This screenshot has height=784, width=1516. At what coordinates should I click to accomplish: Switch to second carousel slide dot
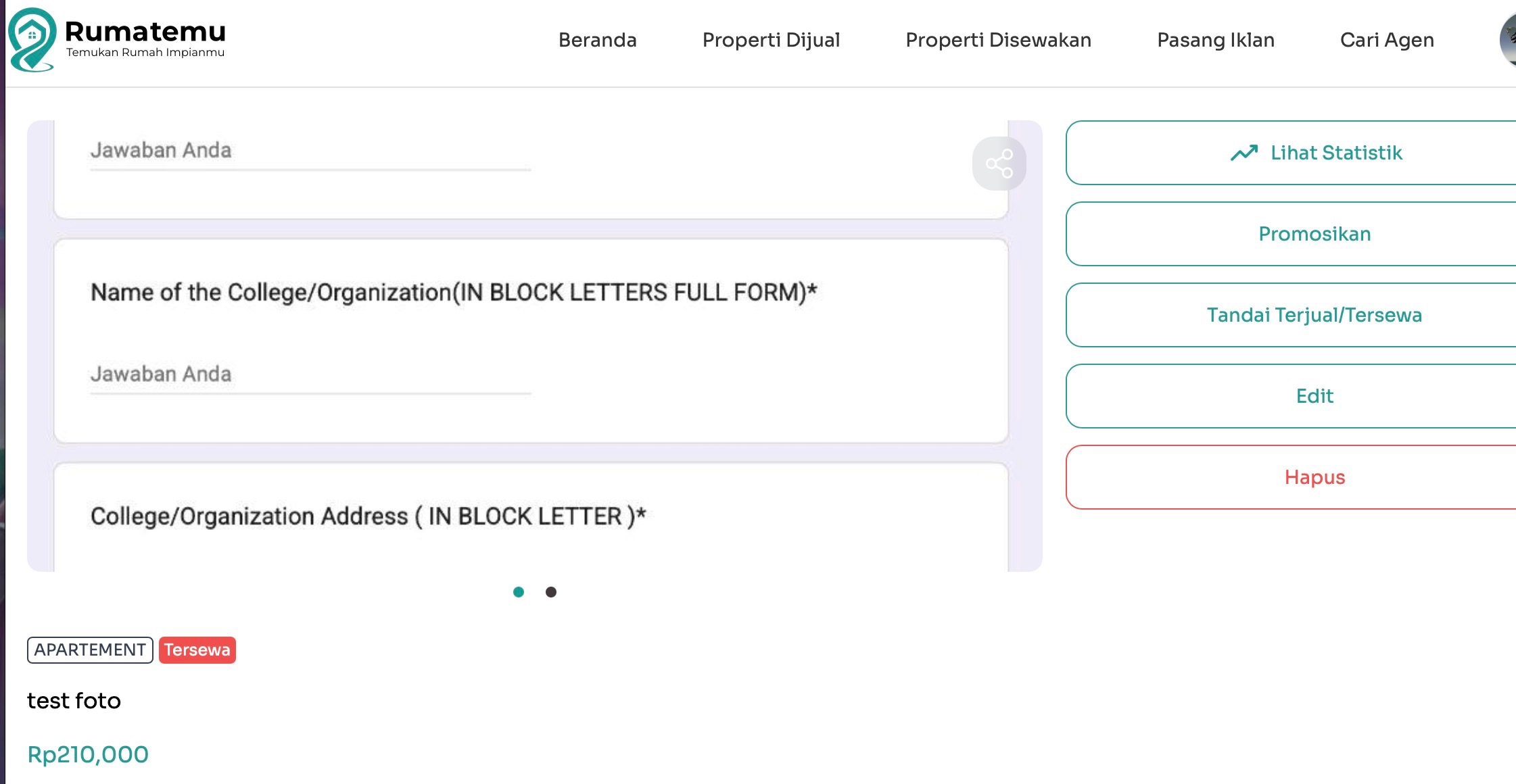pos(551,592)
